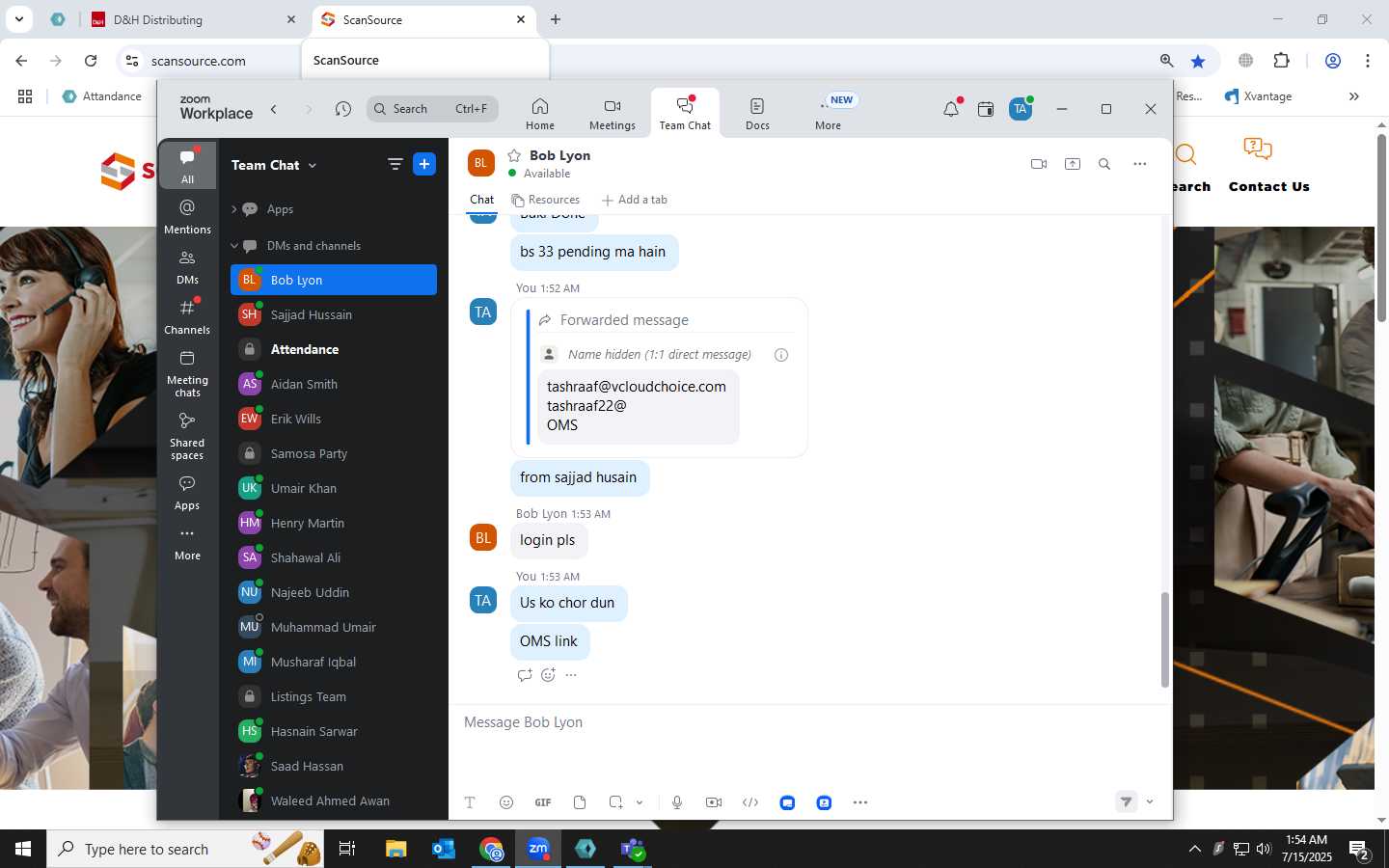The width and height of the screenshot is (1389, 868).
Task: Go back using Zoom's back arrow
Action: (x=274, y=109)
